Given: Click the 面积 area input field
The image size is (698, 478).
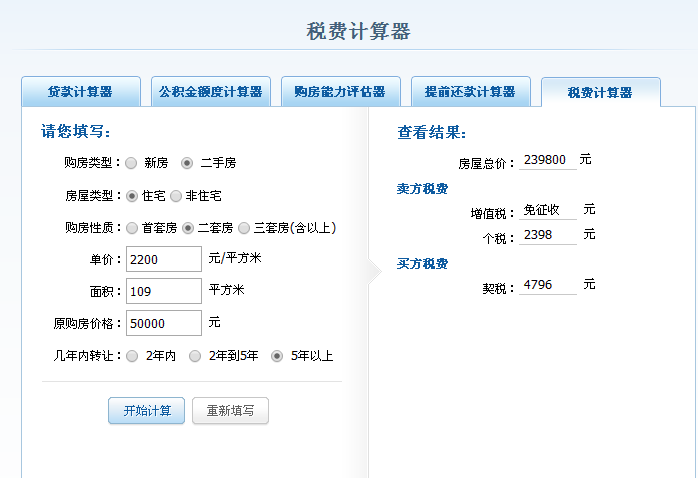Looking at the screenshot, I should click(164, 291).
